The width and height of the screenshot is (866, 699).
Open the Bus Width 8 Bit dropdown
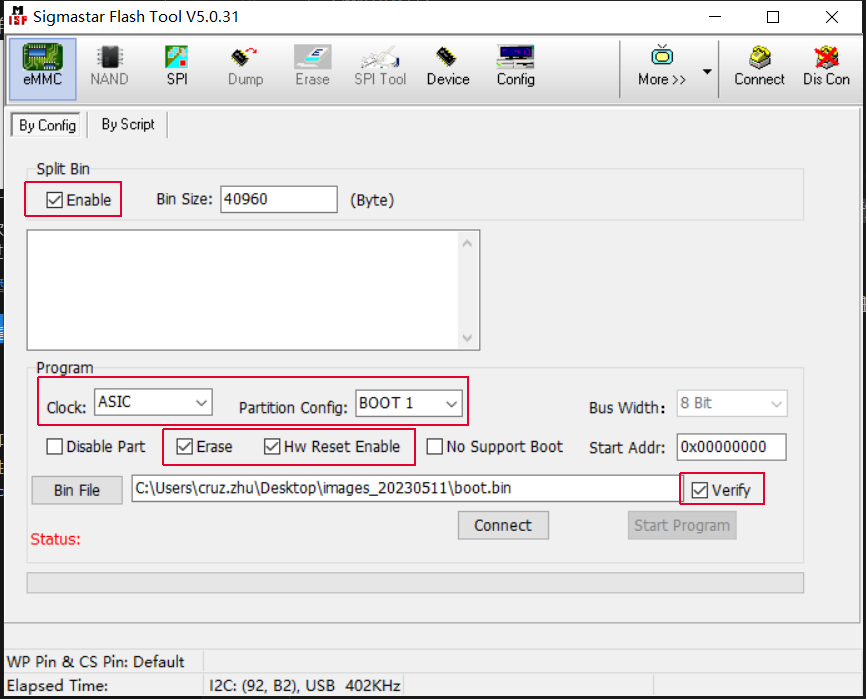click(x=732, y=404)
